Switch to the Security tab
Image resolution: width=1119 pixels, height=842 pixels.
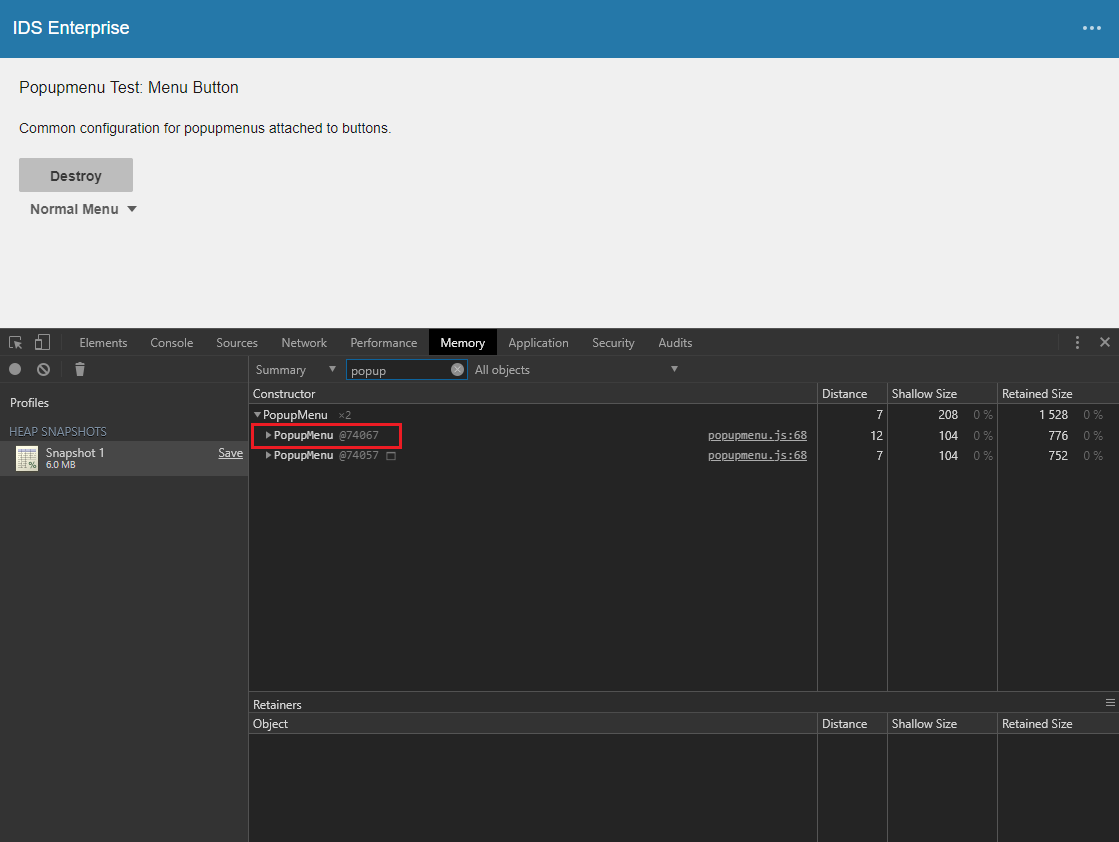[x=613, y=343]
